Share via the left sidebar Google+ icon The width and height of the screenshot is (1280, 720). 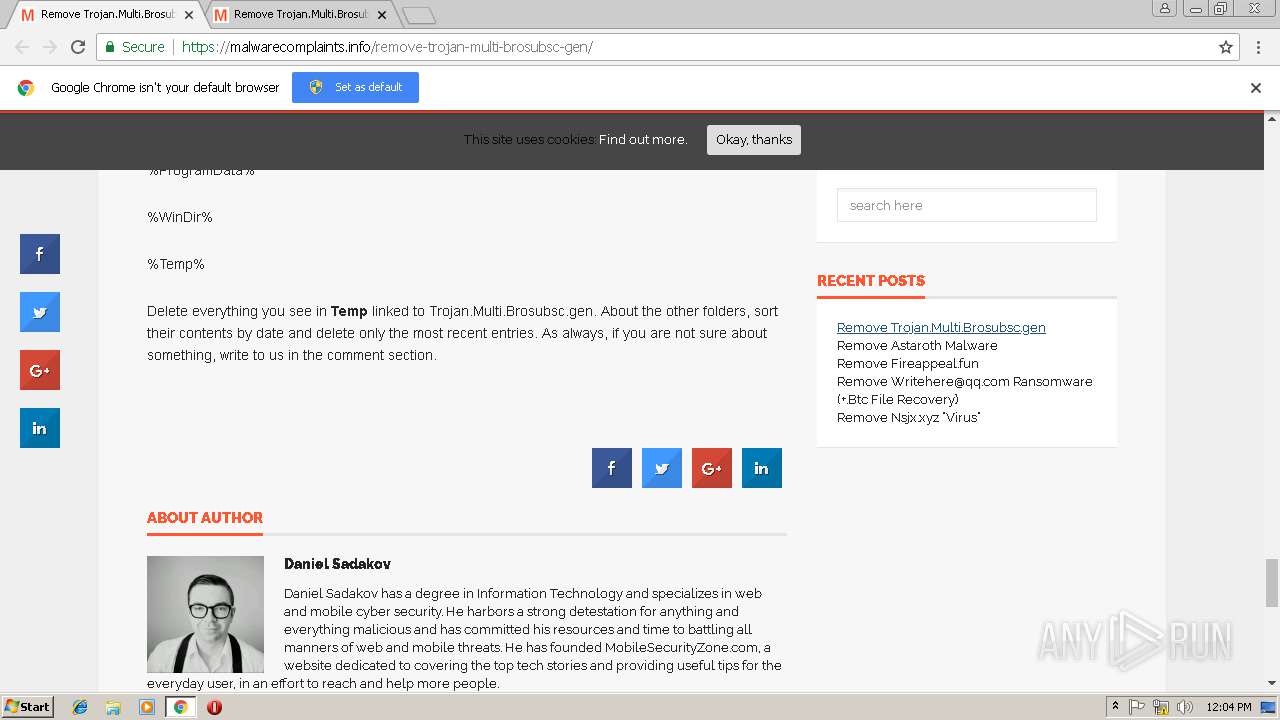(40, 370)
